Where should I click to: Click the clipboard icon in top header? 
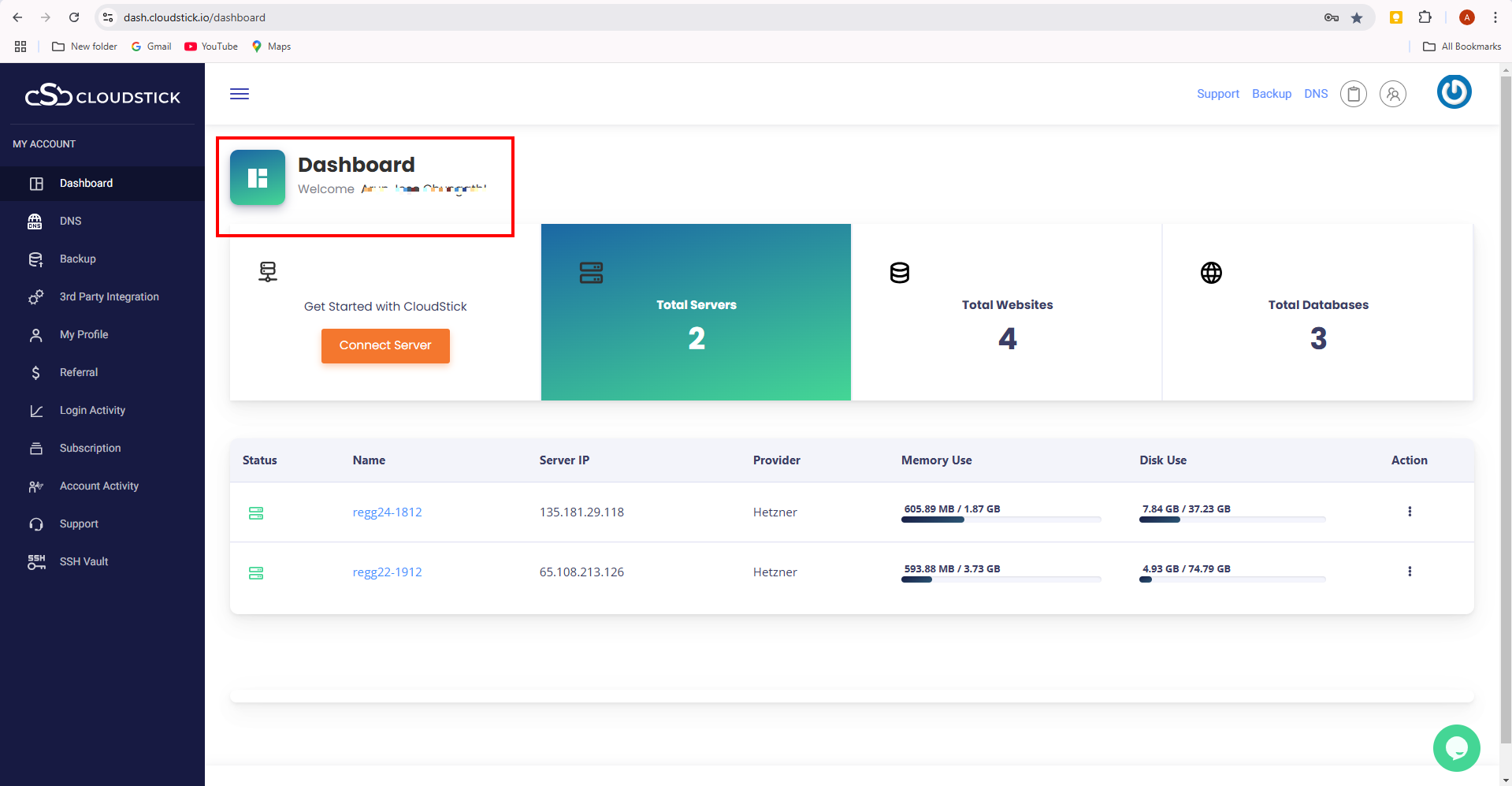1354,94
